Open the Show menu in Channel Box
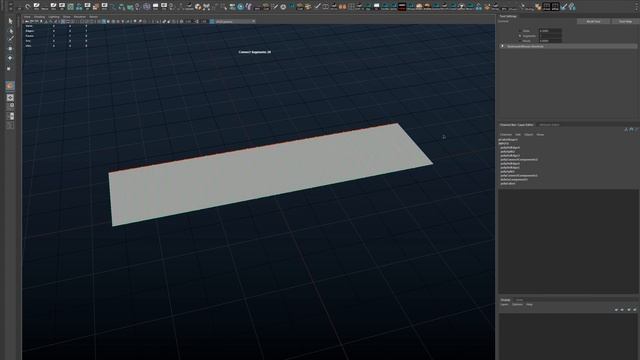Viewport: 640px width, 360px height. [x=540, y=135]
